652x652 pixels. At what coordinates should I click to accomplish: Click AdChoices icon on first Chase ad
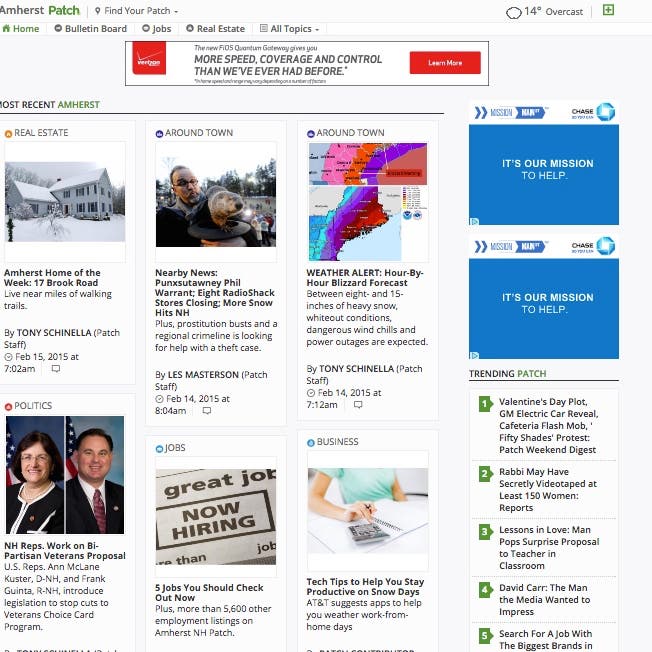point(474,222)
